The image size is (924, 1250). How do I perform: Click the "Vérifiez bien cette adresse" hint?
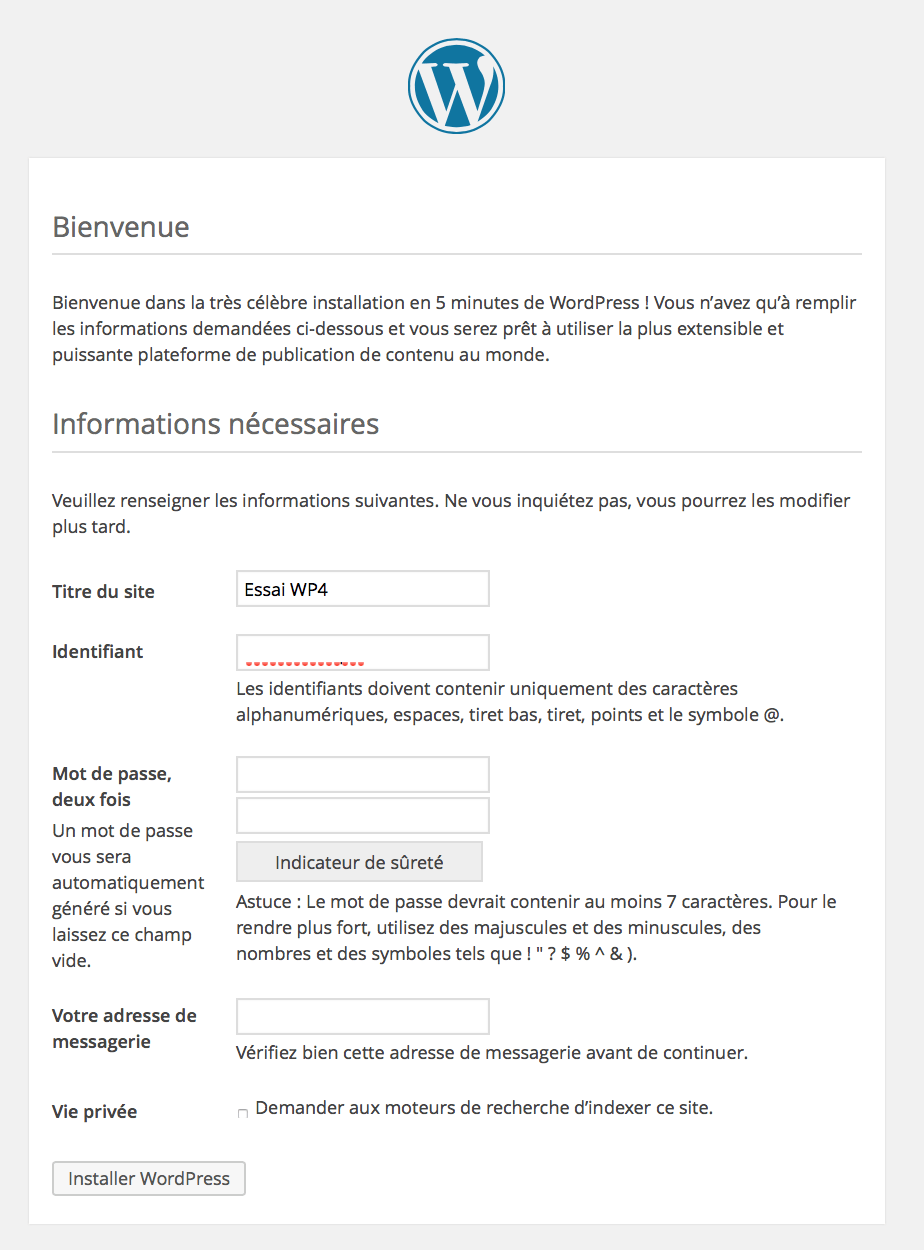[491, 1053]
